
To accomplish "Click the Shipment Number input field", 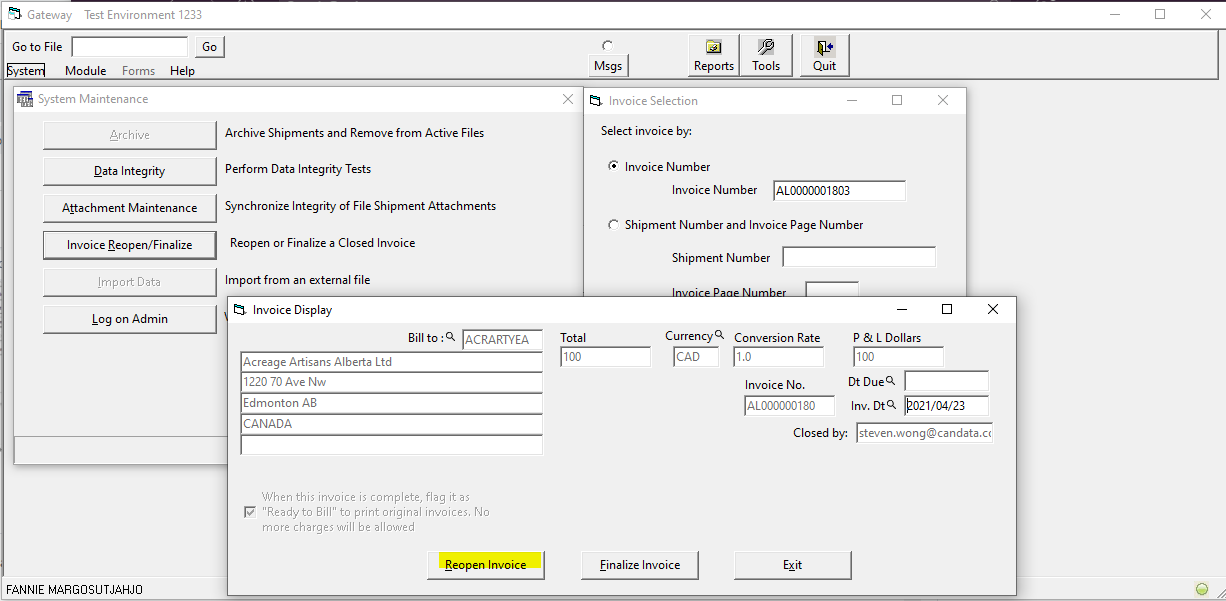I will [x=859, y=257].
